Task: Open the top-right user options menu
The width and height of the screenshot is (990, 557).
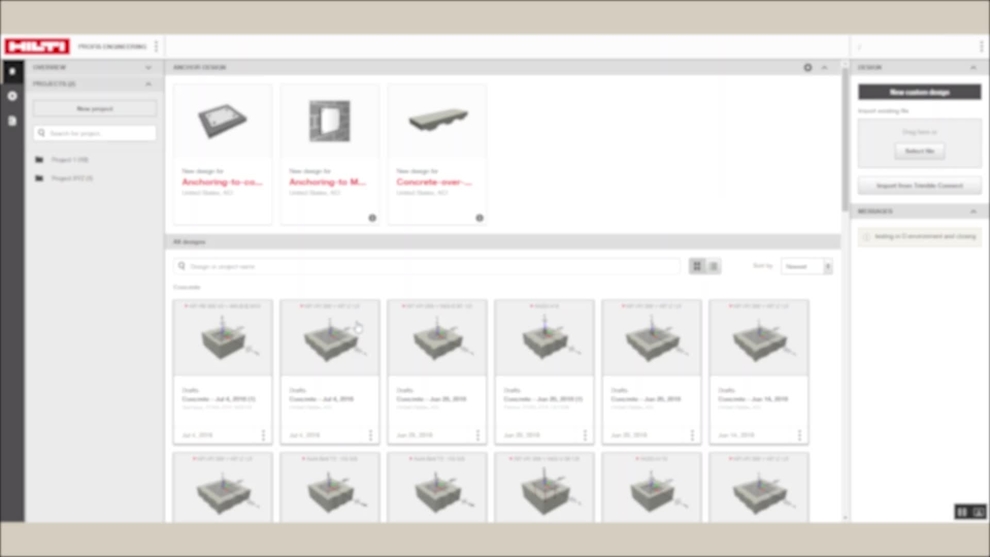Action: click(x=981, y=46)
